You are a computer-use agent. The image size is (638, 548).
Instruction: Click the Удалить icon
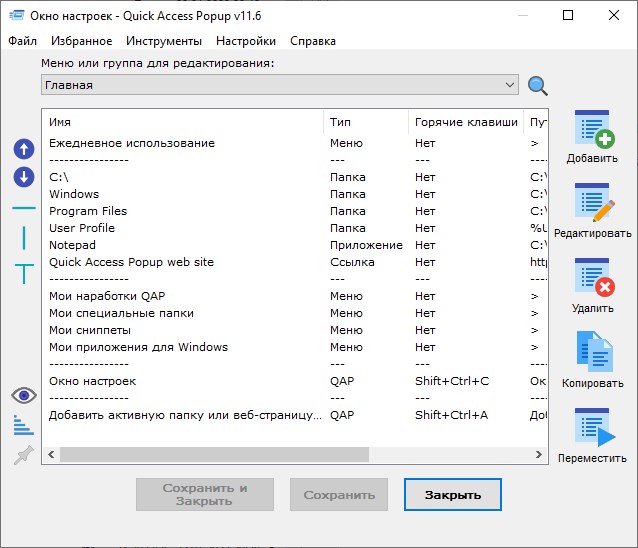[592, 278]
